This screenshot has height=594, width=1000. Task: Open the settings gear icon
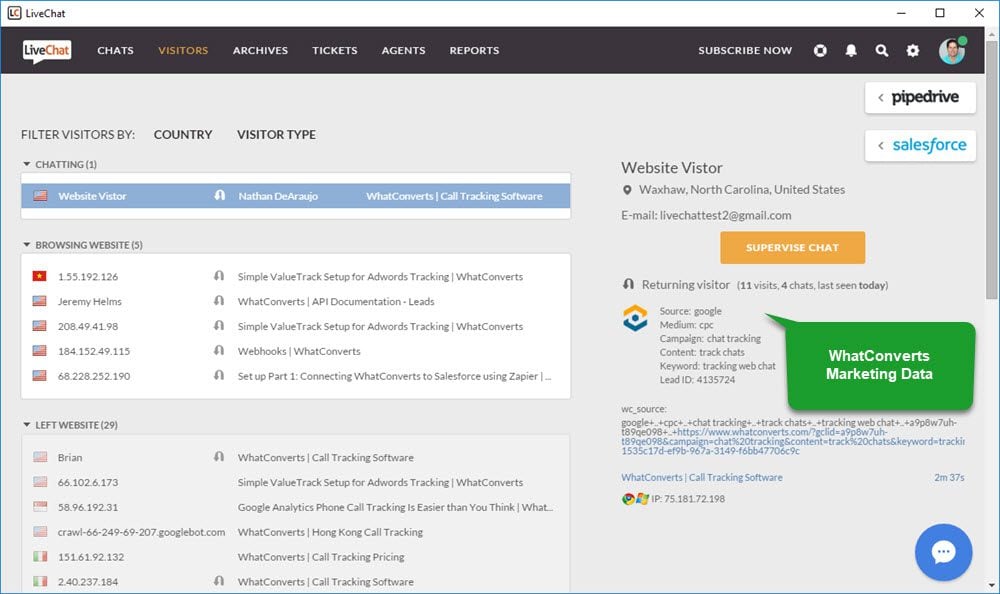(913, 50)
